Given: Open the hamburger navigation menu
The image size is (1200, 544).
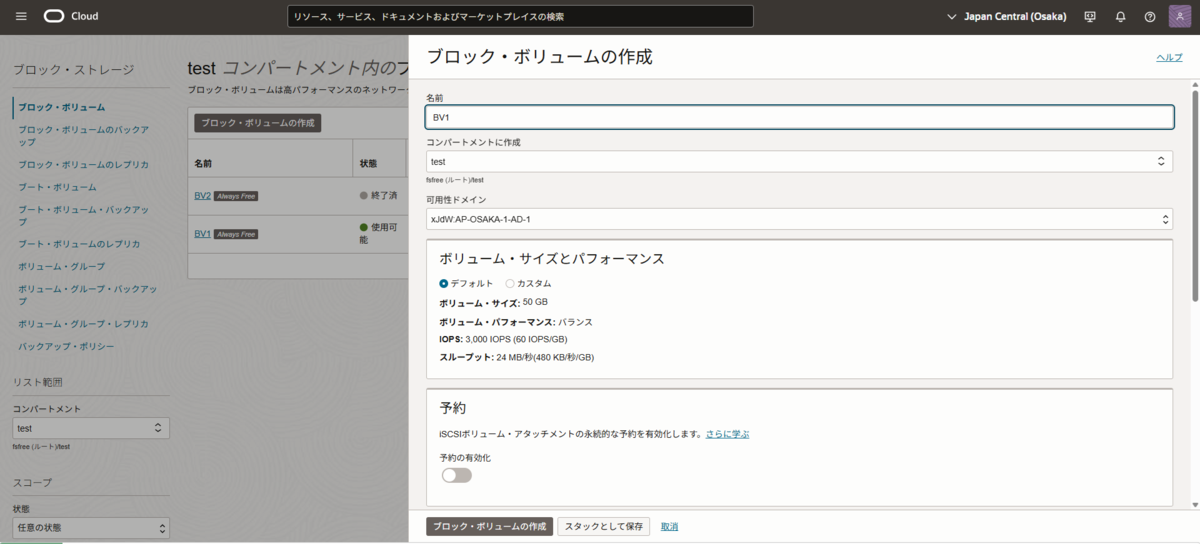Looking at the screenshot, I should pos(21,16).
